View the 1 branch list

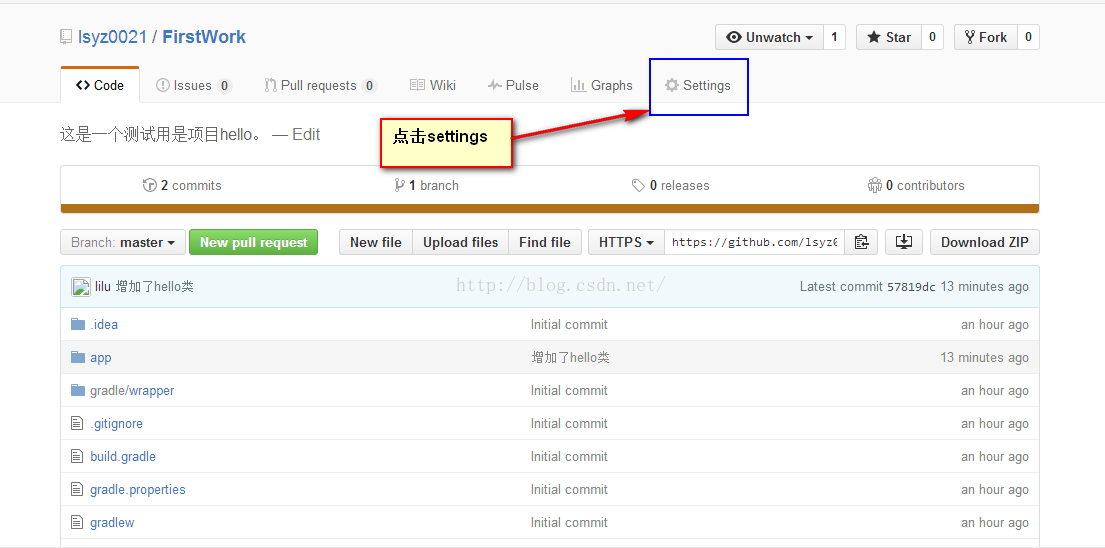pos(426,185)
